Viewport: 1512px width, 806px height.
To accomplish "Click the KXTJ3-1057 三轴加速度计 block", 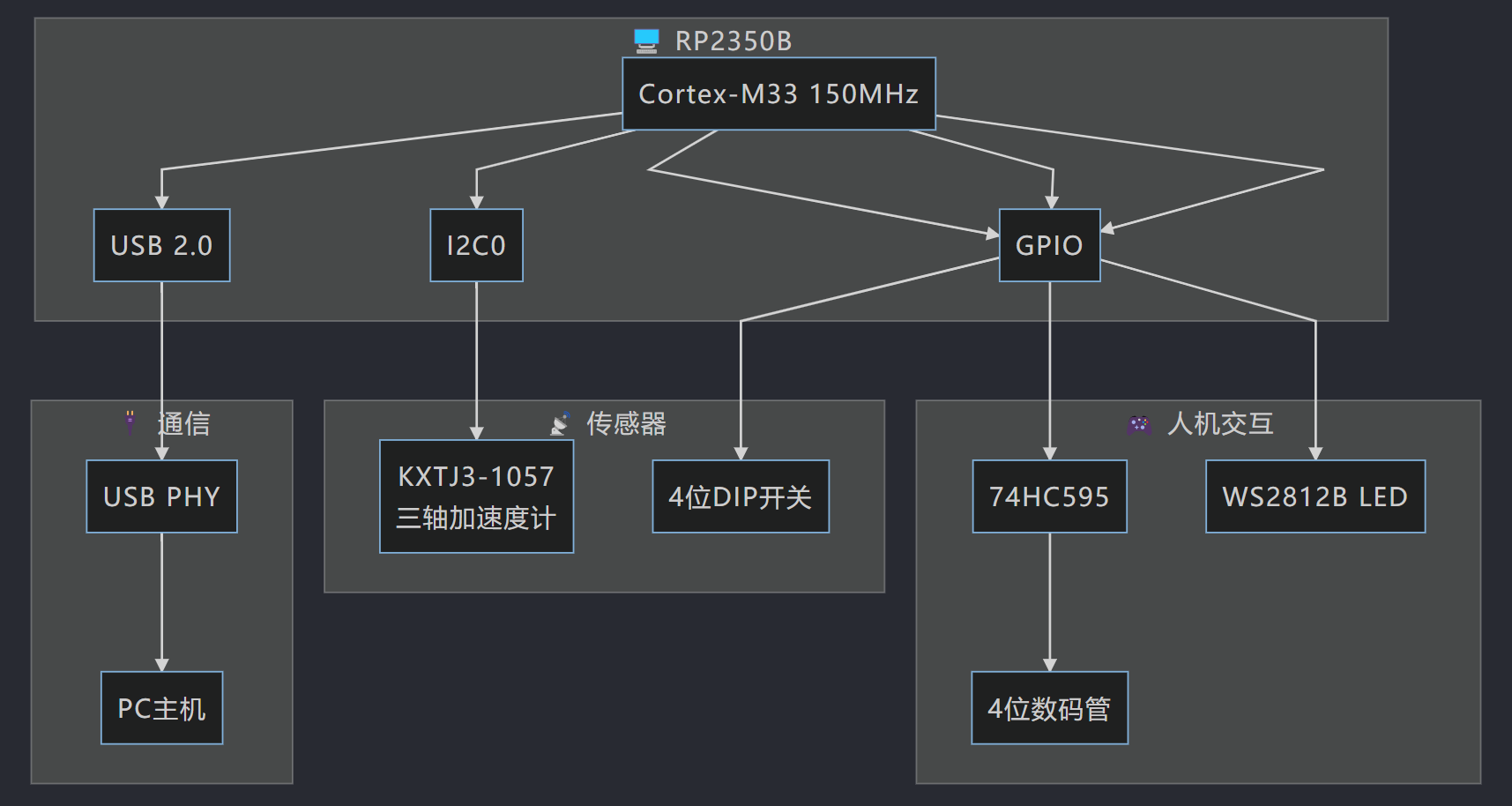I will click(x=476, y=496).
